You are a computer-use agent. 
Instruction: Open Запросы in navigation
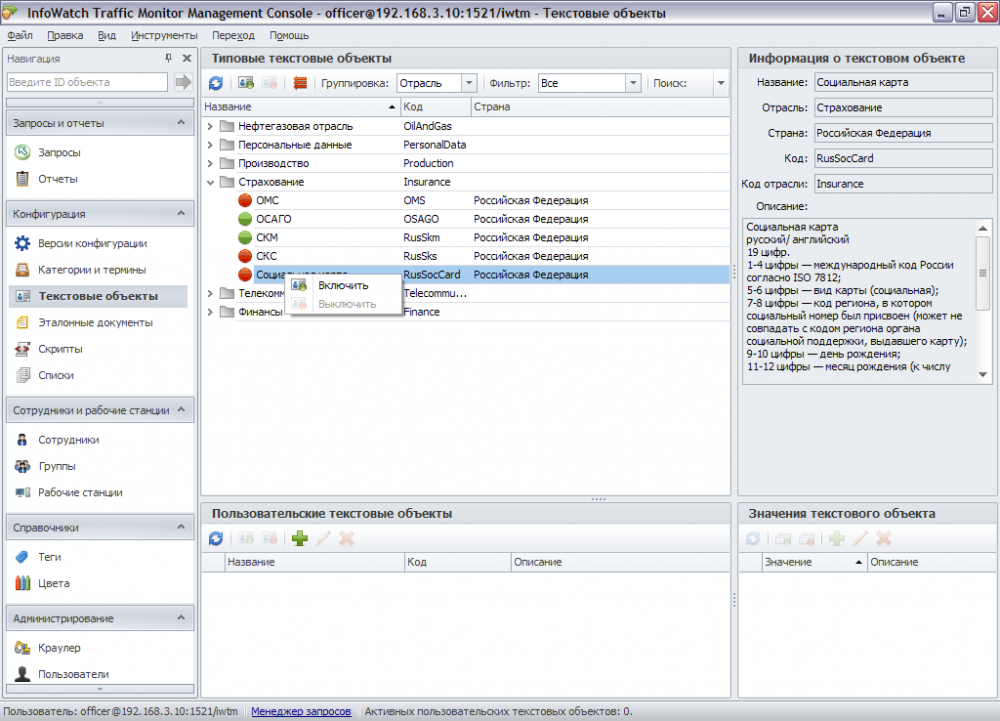pos(59,152)
